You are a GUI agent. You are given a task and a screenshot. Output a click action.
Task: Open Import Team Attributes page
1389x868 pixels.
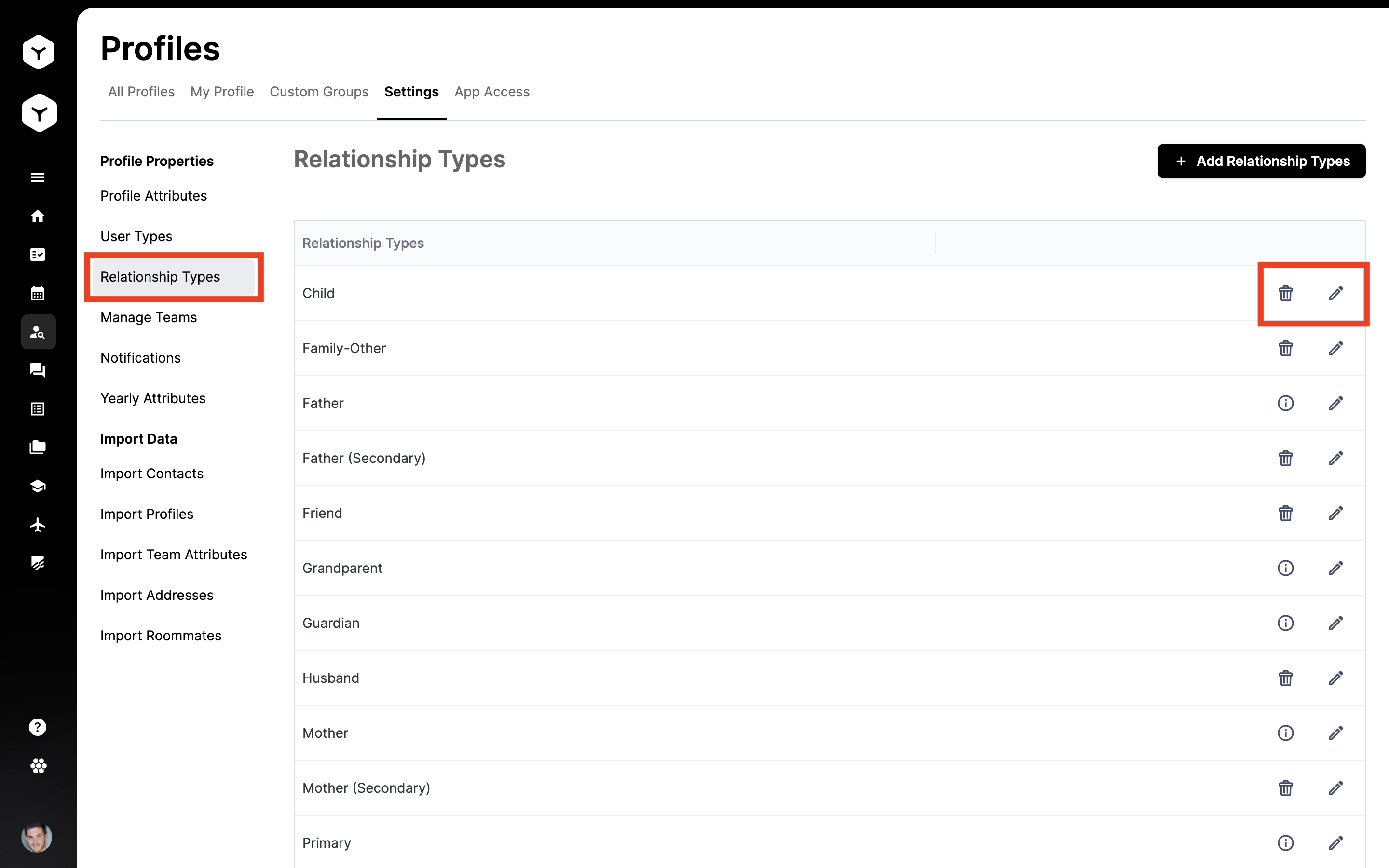[x=174, y=555]
